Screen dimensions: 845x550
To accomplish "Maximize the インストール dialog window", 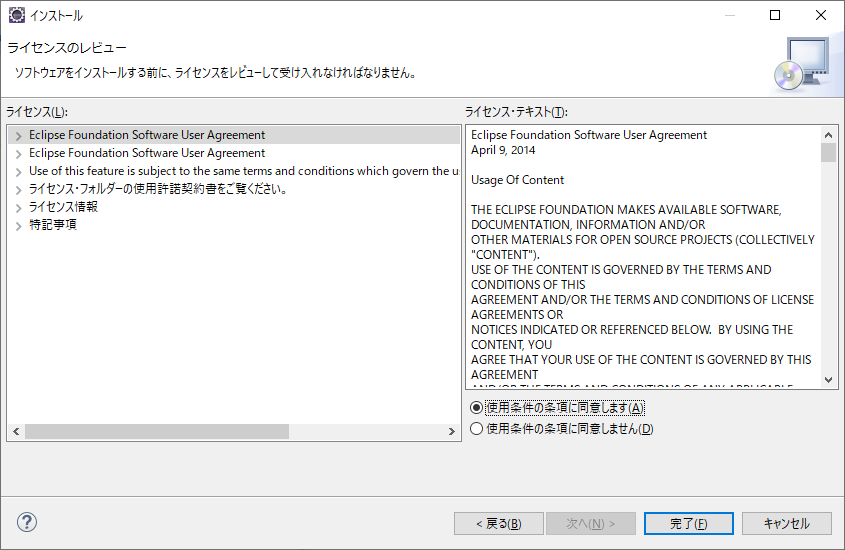I will [774, 15].
